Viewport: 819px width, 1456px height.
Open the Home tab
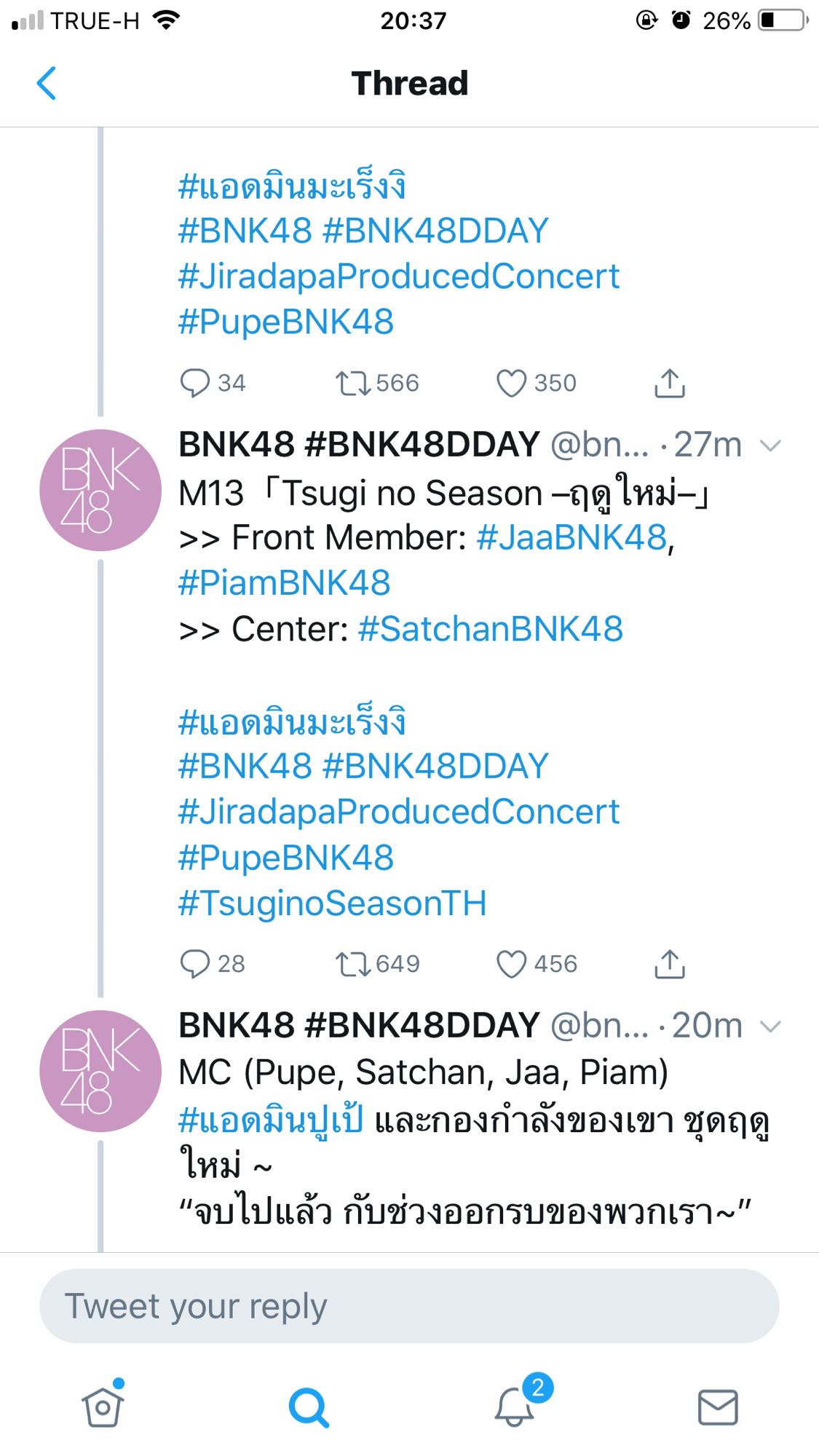point(103,1406)
